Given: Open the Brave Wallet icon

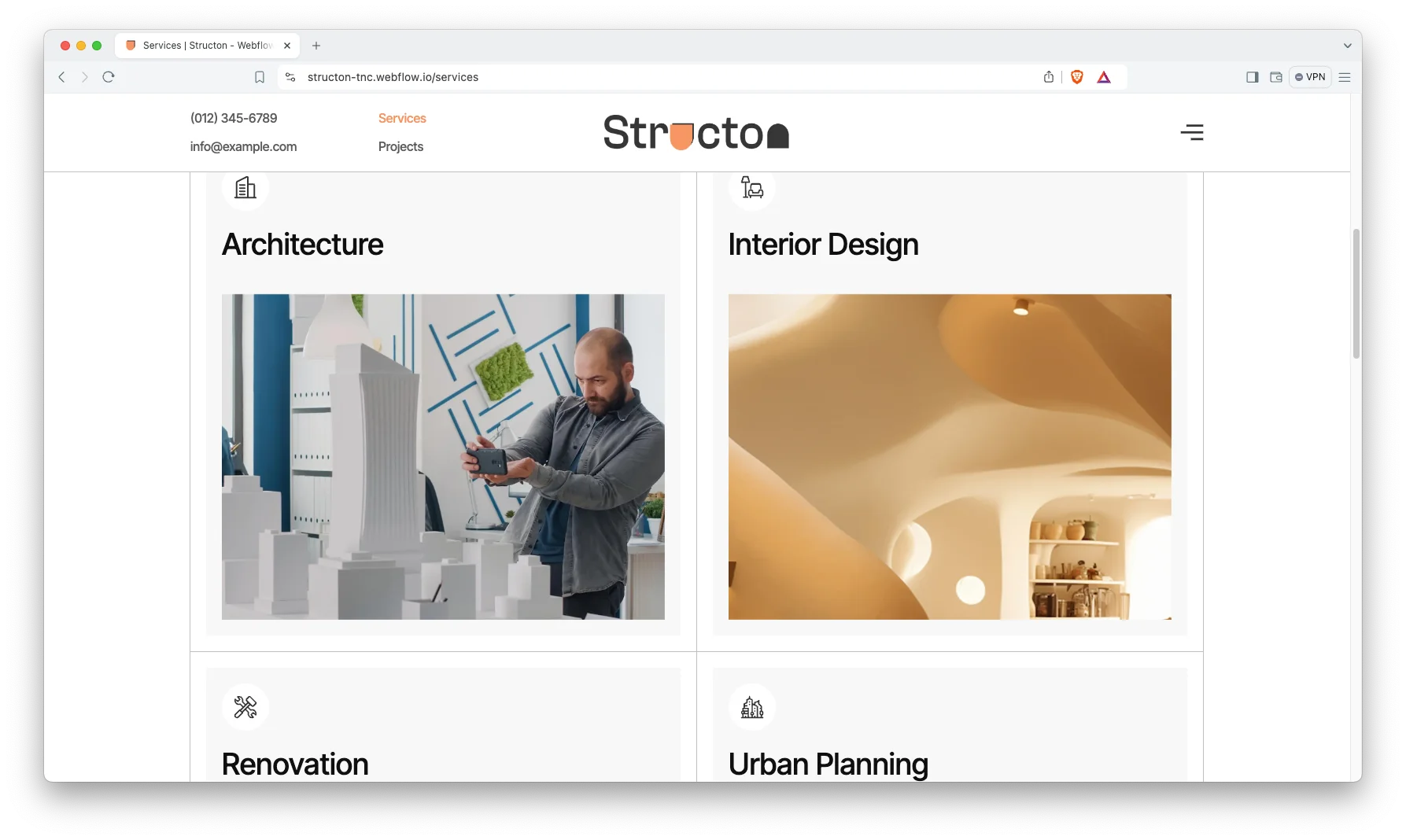Looking at the screenshot, I should [x=1276, y=77].
